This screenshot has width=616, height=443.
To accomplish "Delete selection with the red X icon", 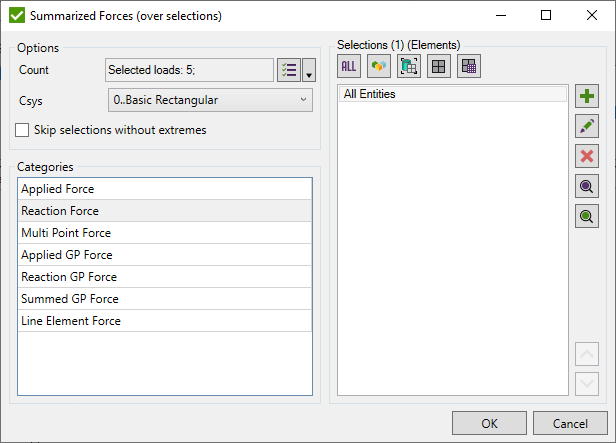I will [587, 156].
